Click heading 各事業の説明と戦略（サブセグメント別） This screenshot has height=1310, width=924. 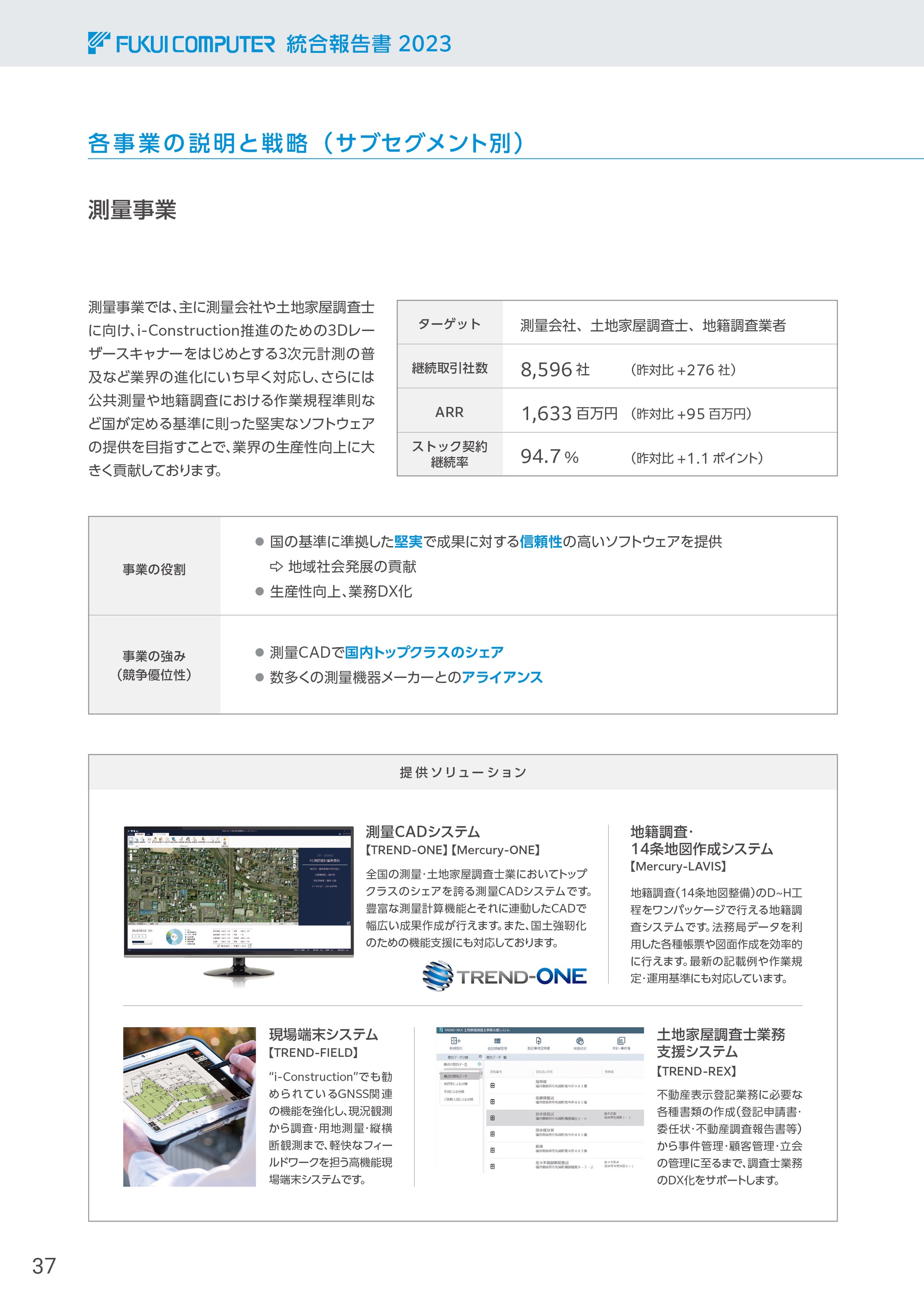(306, 142)
